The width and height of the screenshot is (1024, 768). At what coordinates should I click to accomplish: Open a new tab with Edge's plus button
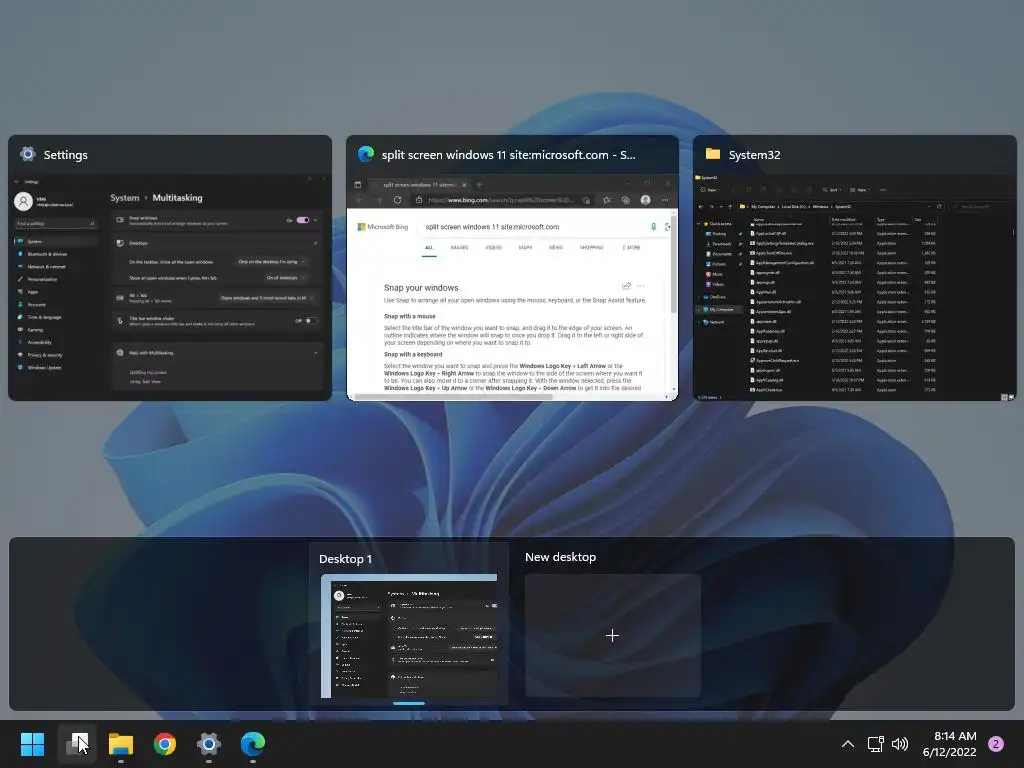479,185
